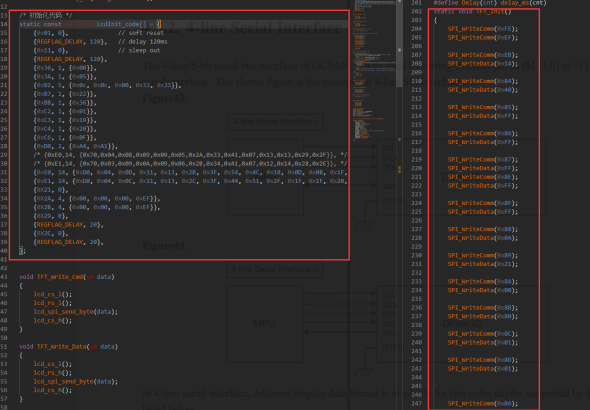
Task: Click the active {0xE0, 14 gamma entry
Action: tap(190, 172)
